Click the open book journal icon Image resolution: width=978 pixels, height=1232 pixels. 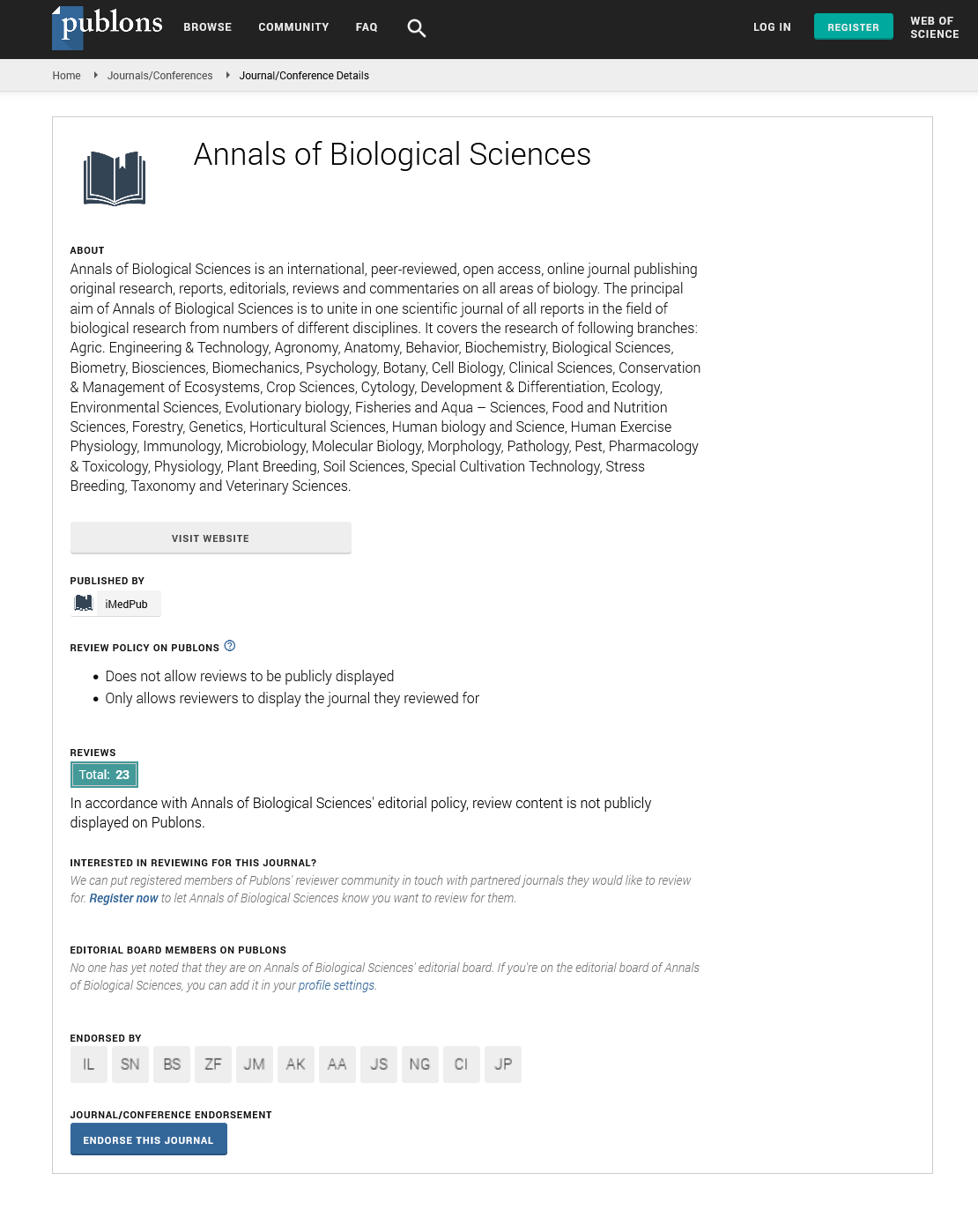click(115, 178)
